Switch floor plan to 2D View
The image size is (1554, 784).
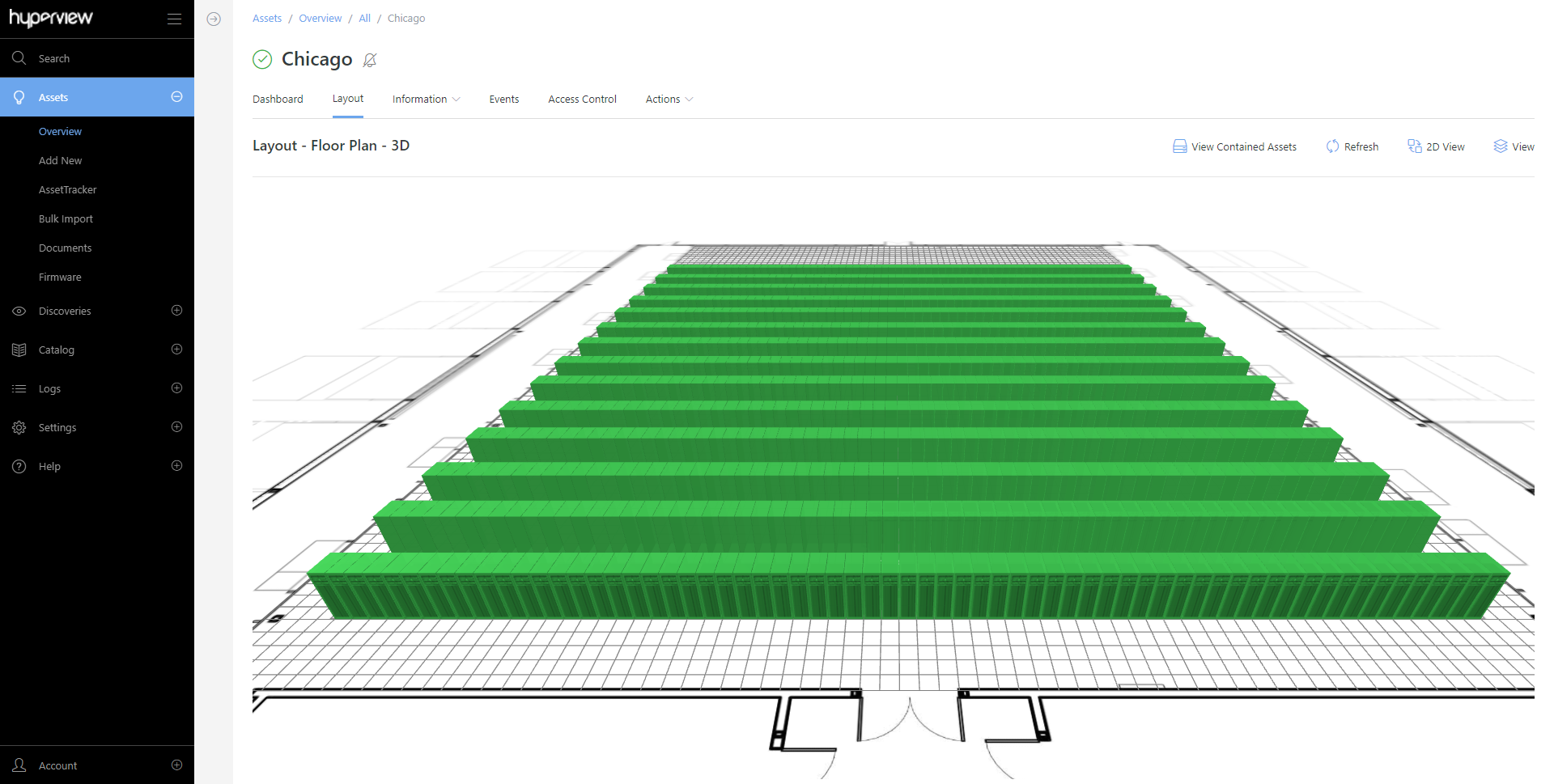[x=1436, y=146]
